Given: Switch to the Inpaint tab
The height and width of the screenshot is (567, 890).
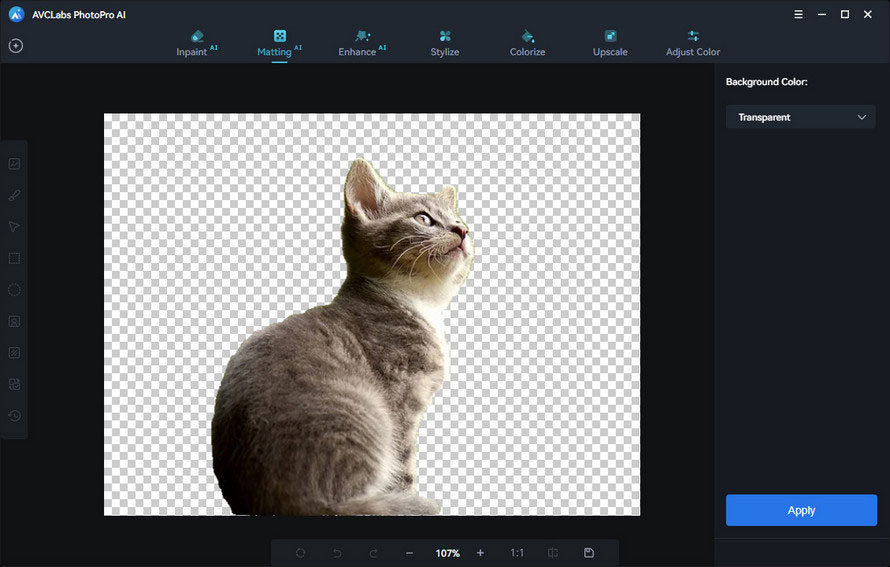Looking at the screenshot, I should (196, 43).
